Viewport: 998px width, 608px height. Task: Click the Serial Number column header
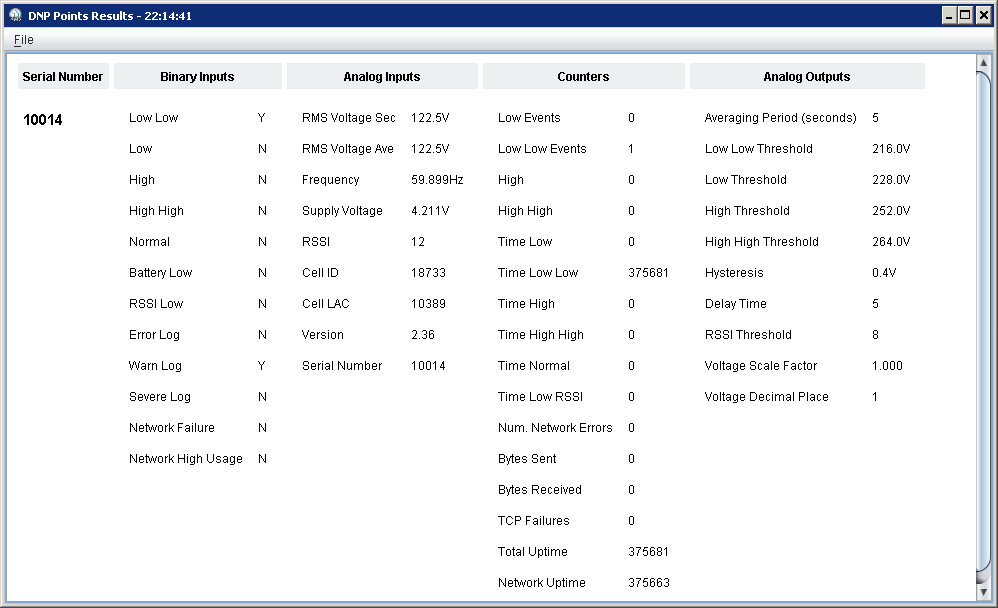[63, 76]
